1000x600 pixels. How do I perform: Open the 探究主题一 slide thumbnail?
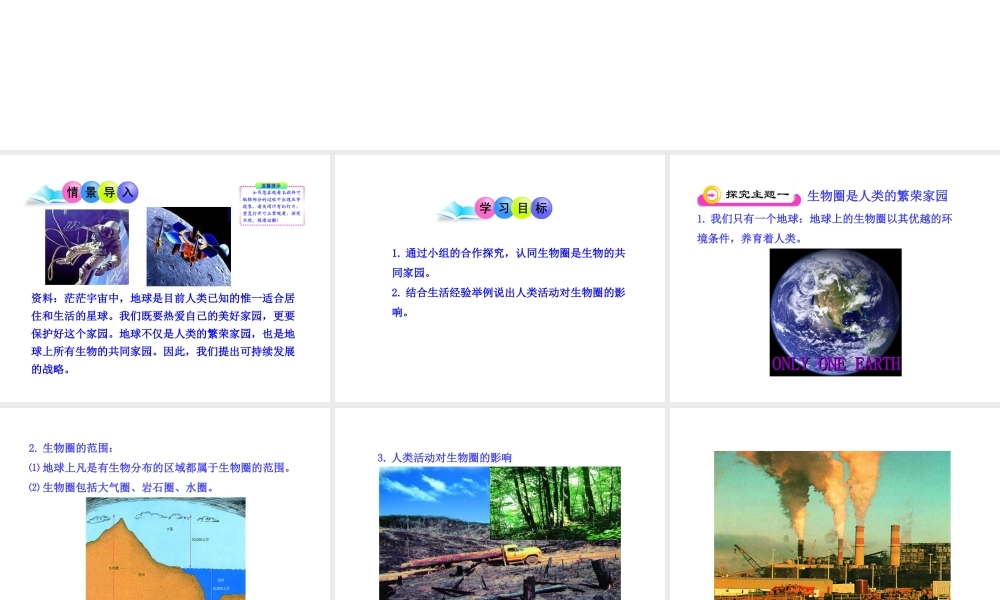pos(835,278)
